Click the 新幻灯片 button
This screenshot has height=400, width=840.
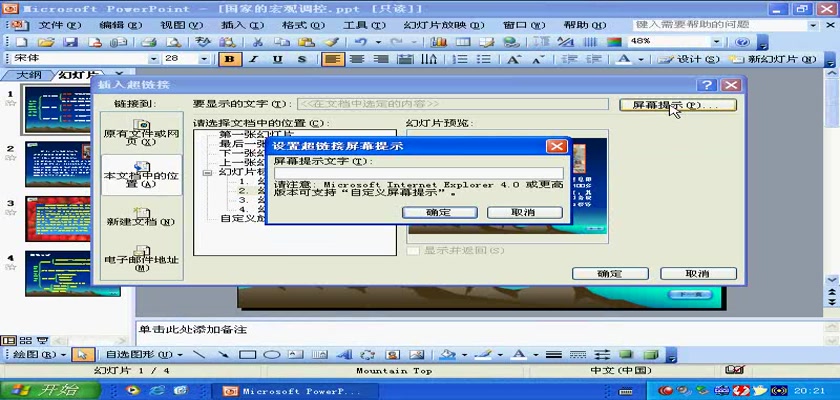[775, 59]
